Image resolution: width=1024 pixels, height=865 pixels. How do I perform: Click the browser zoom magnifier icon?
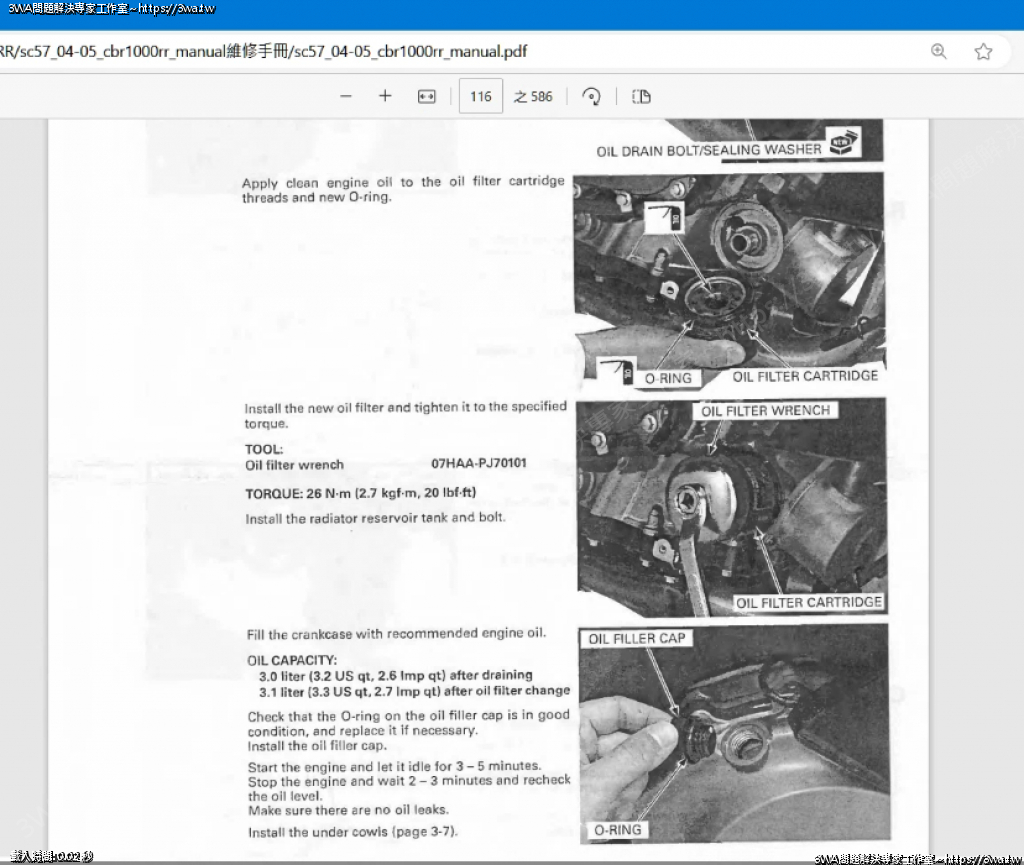coord(938,51)
